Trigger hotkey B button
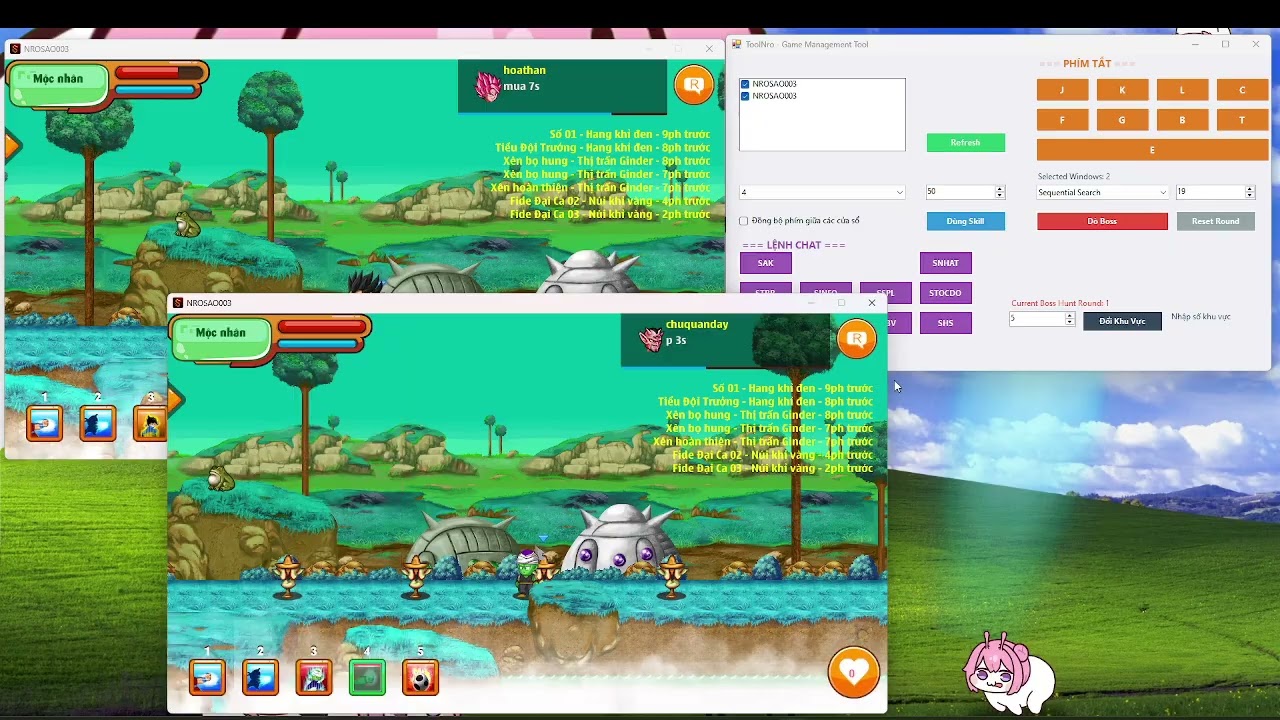Image resolution: width=1280 pixels, height=720 pixels. 1182,120
